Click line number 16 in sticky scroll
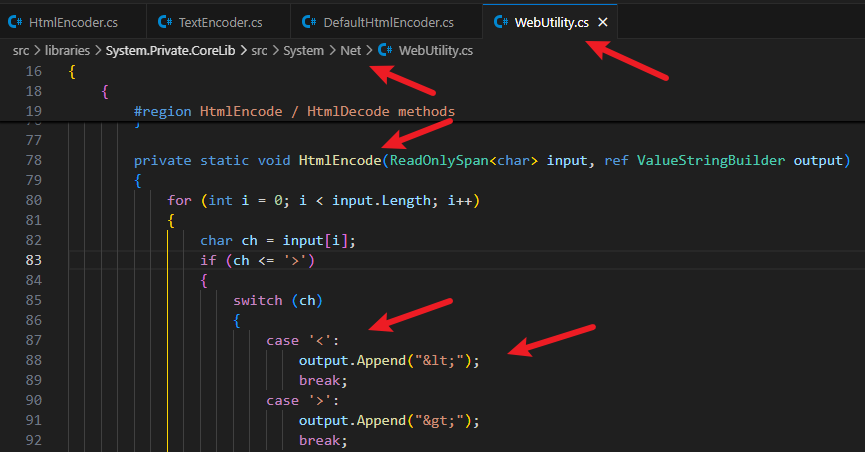This screenshot has height=452, width=865. pos(34,71)
